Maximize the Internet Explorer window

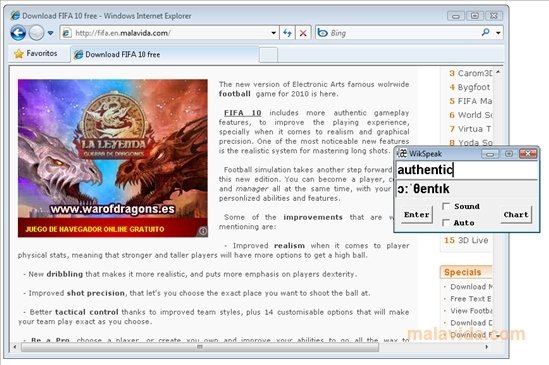pos(475,16)
